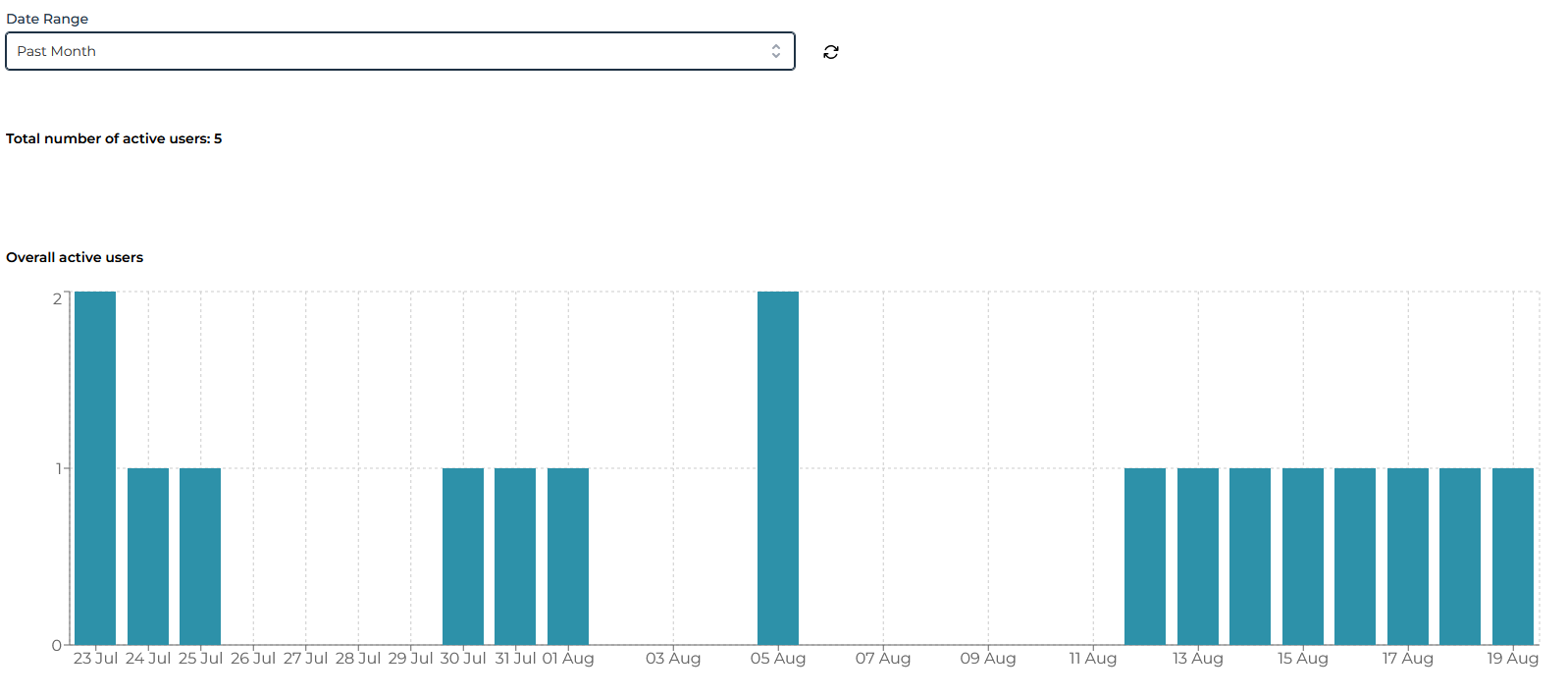Click the Total number of active users text
The image size is (1568, 696).
click(114, 138)
